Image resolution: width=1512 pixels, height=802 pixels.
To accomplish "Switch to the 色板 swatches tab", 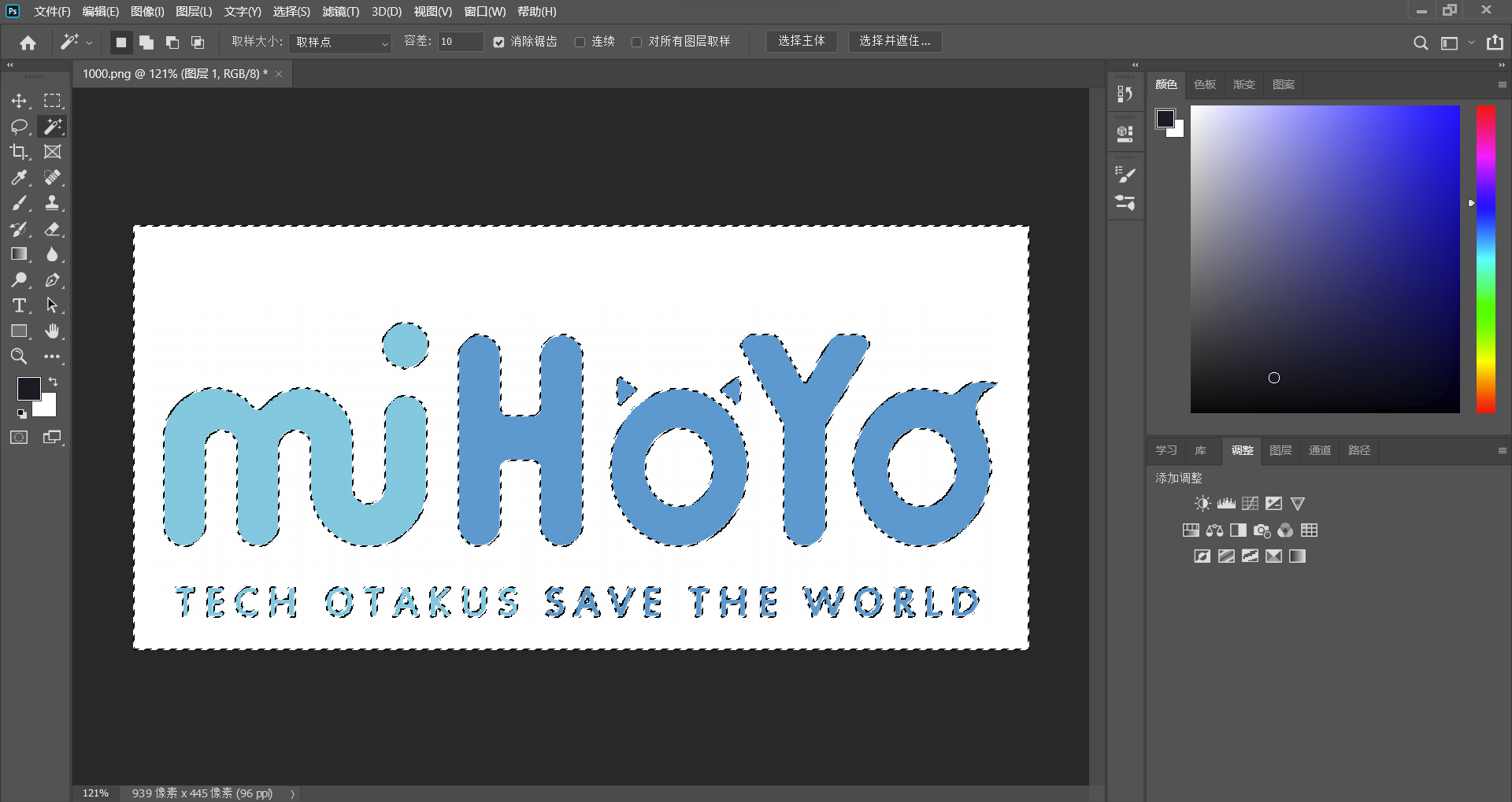I will click(1205, 85).
